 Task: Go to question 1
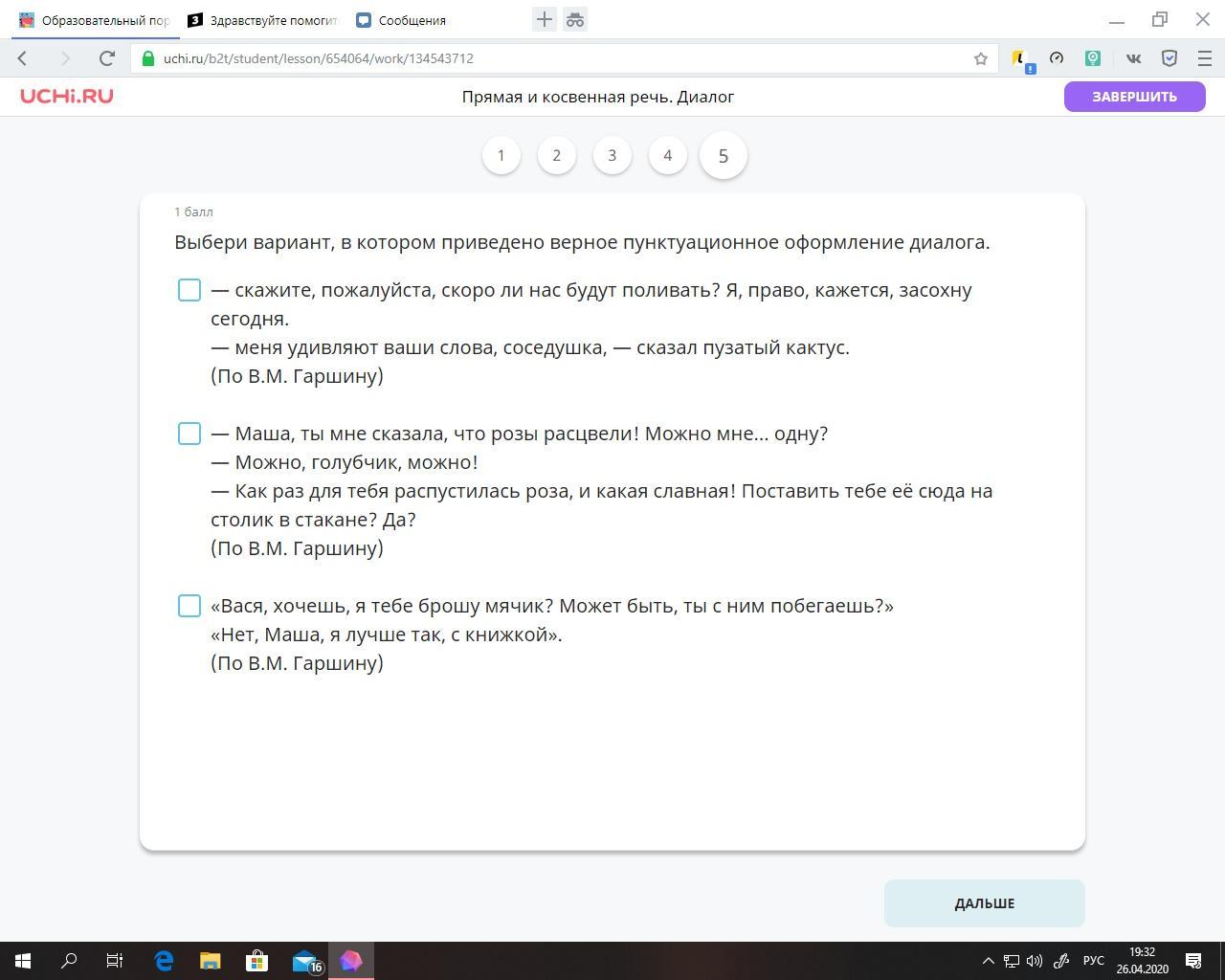501,155
